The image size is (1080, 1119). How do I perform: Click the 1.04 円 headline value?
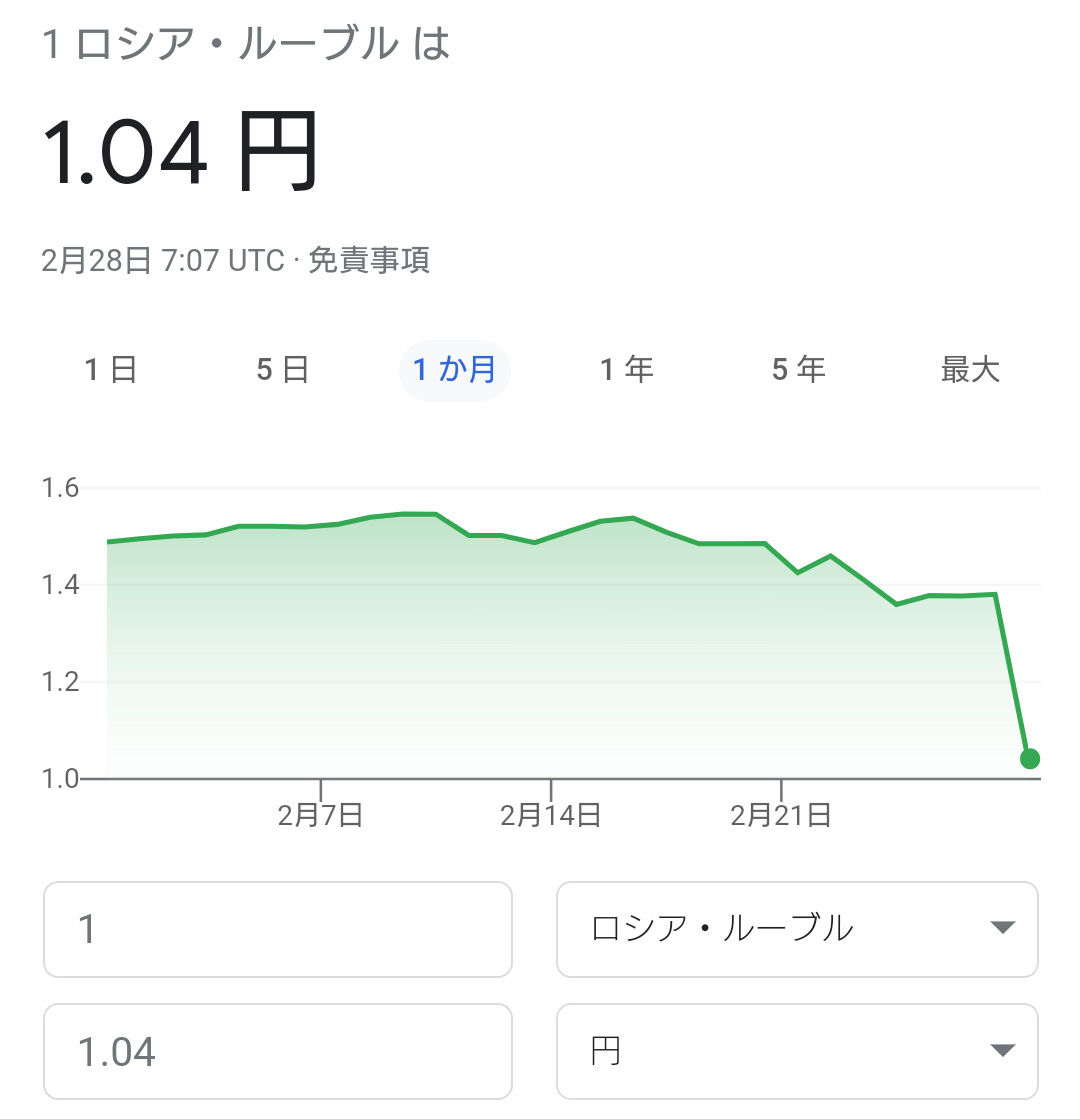[180, 151]
